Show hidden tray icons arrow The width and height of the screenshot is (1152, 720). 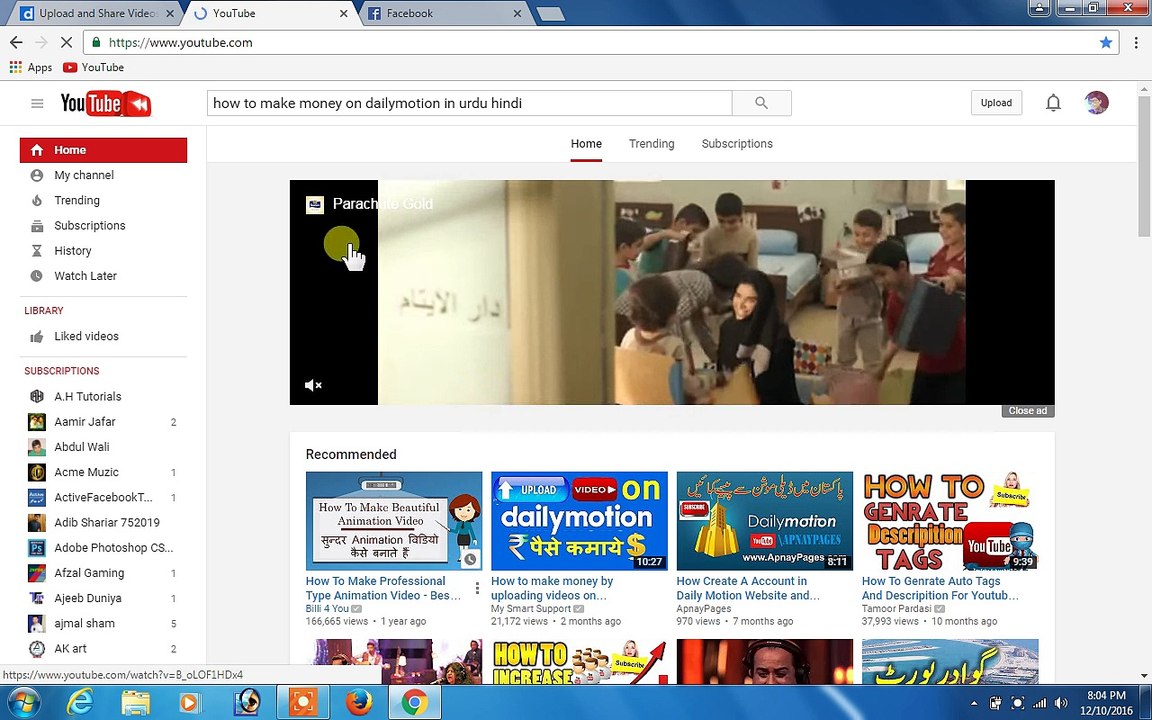point(974,703)
